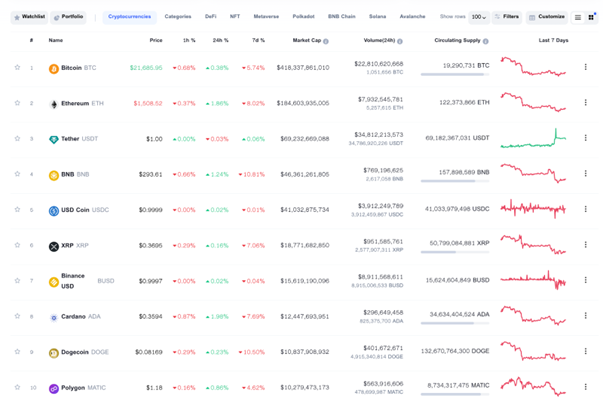The height and width of the screenshot is (405, 603).
Task: Click the Ethereum coin logo
Action: tap(54, 104)
